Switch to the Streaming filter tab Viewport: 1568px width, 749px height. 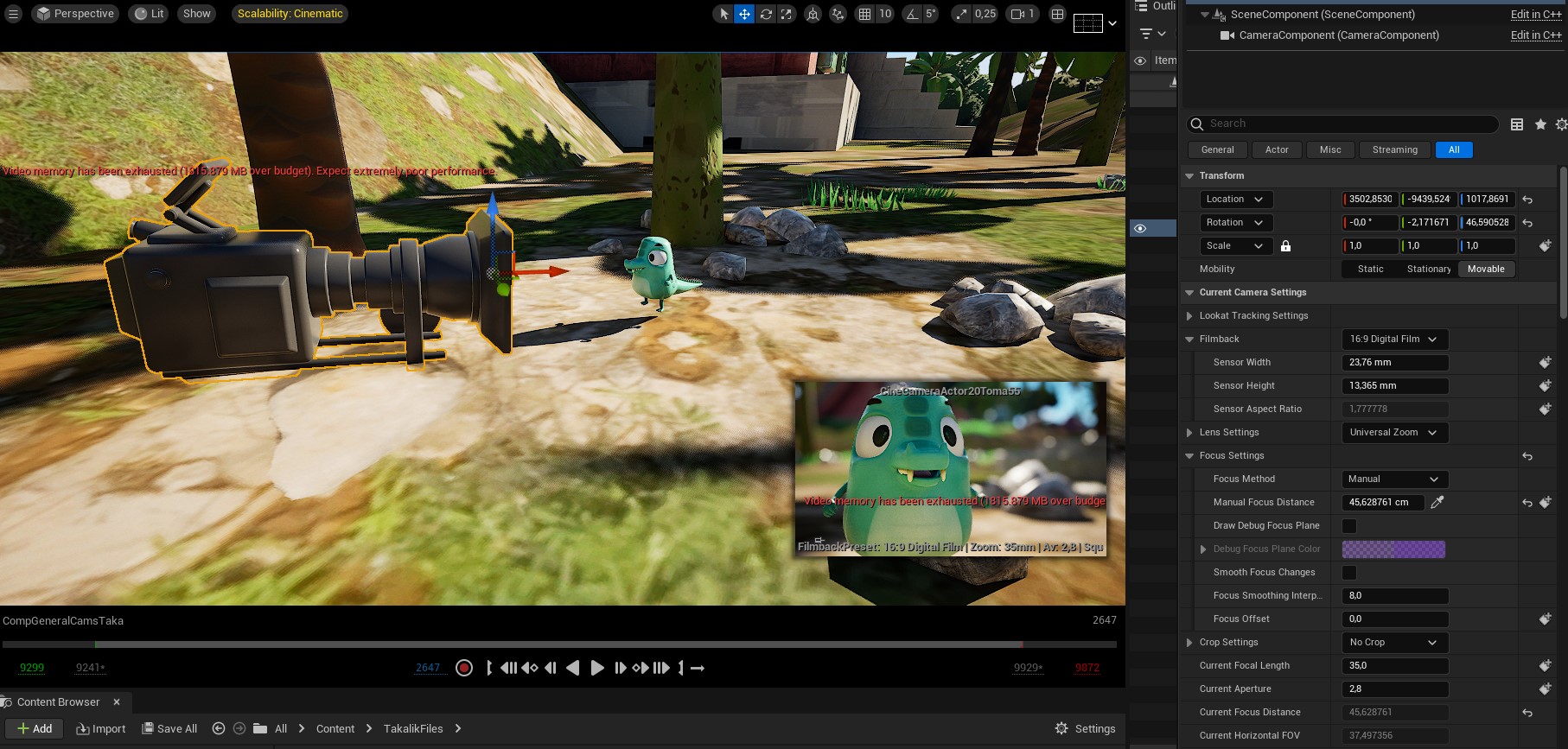point(1394,149)
